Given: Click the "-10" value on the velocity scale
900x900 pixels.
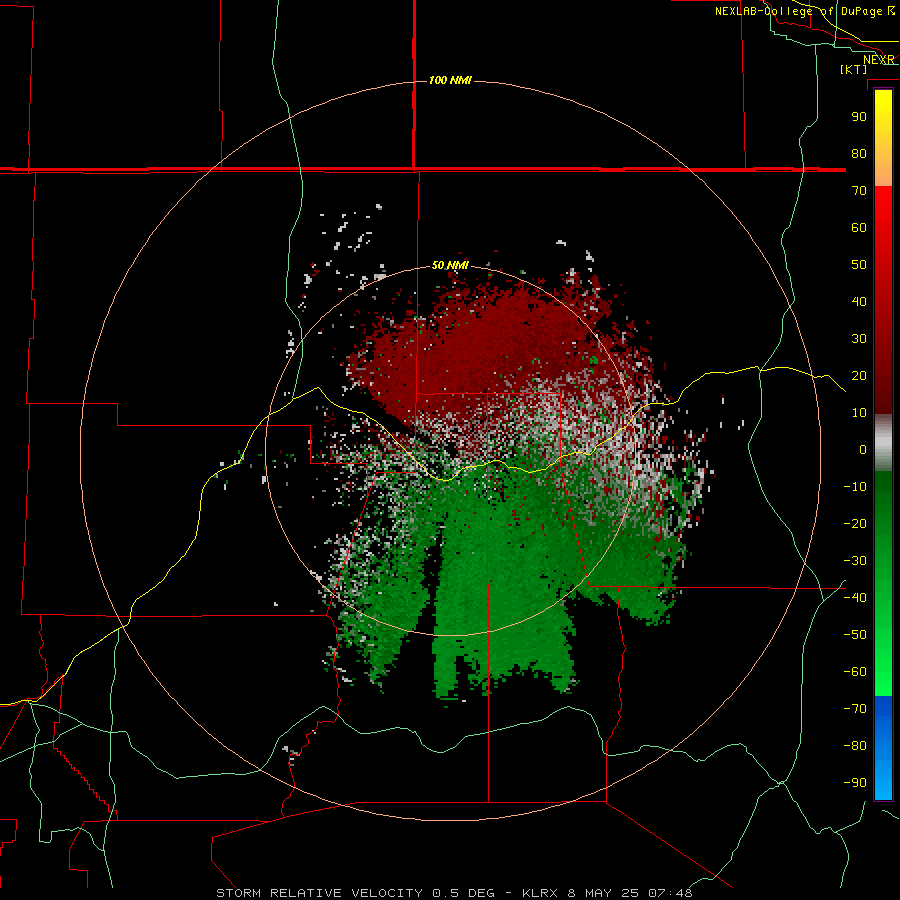Looking at the screenshot, I should pos(855,487).
